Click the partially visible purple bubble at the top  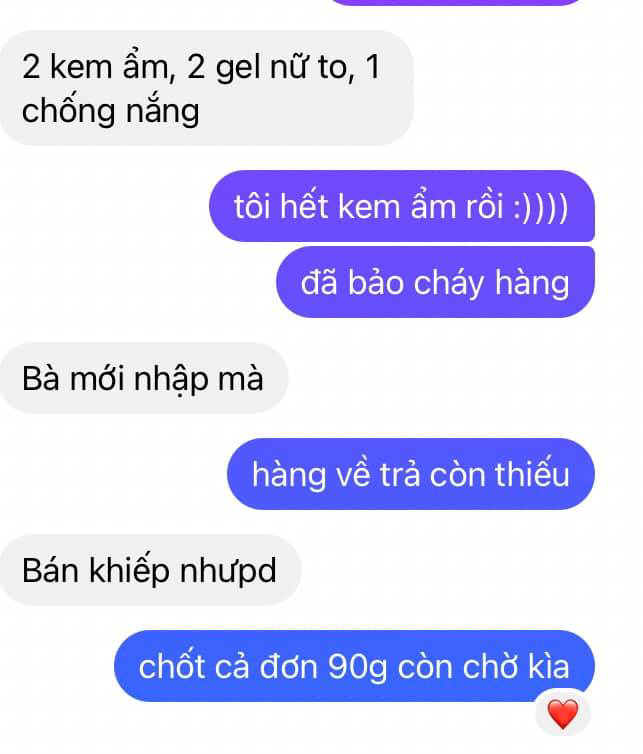[457, 2]
